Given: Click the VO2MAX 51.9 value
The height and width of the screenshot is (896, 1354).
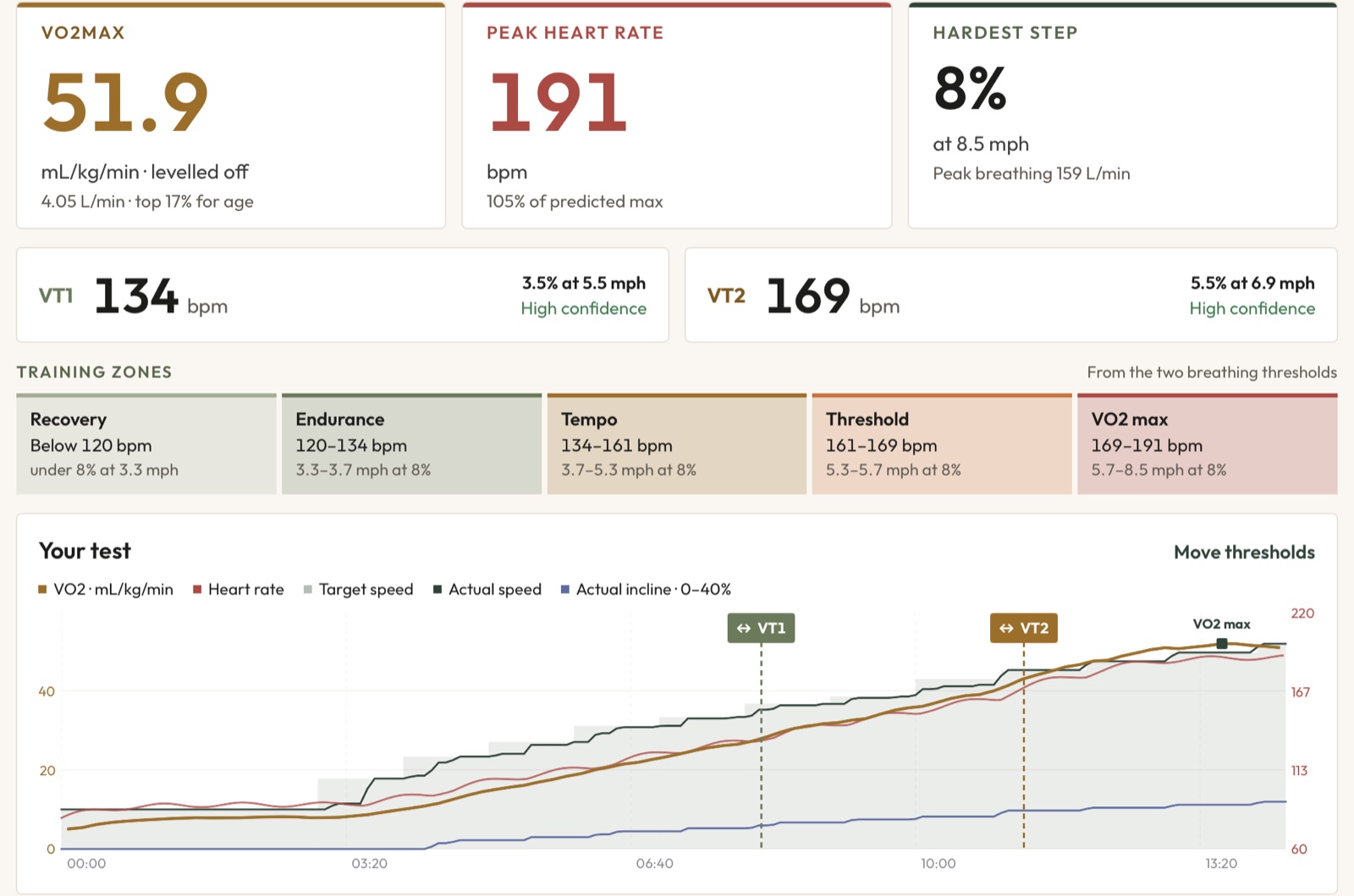Looking at the screenshot, I should point(125,102).
